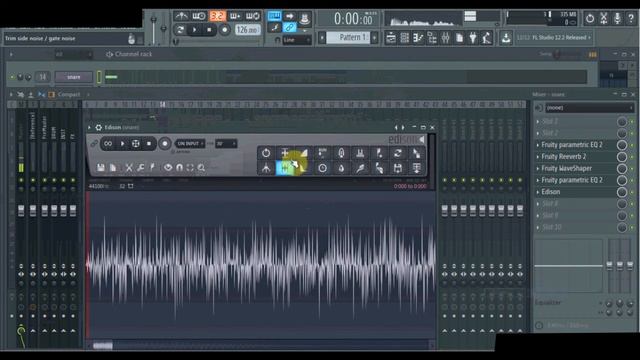This screenshot has height=360, width=640.
Task: Open the ON INPUT recording mode dropdown
Action: [190, 144]
